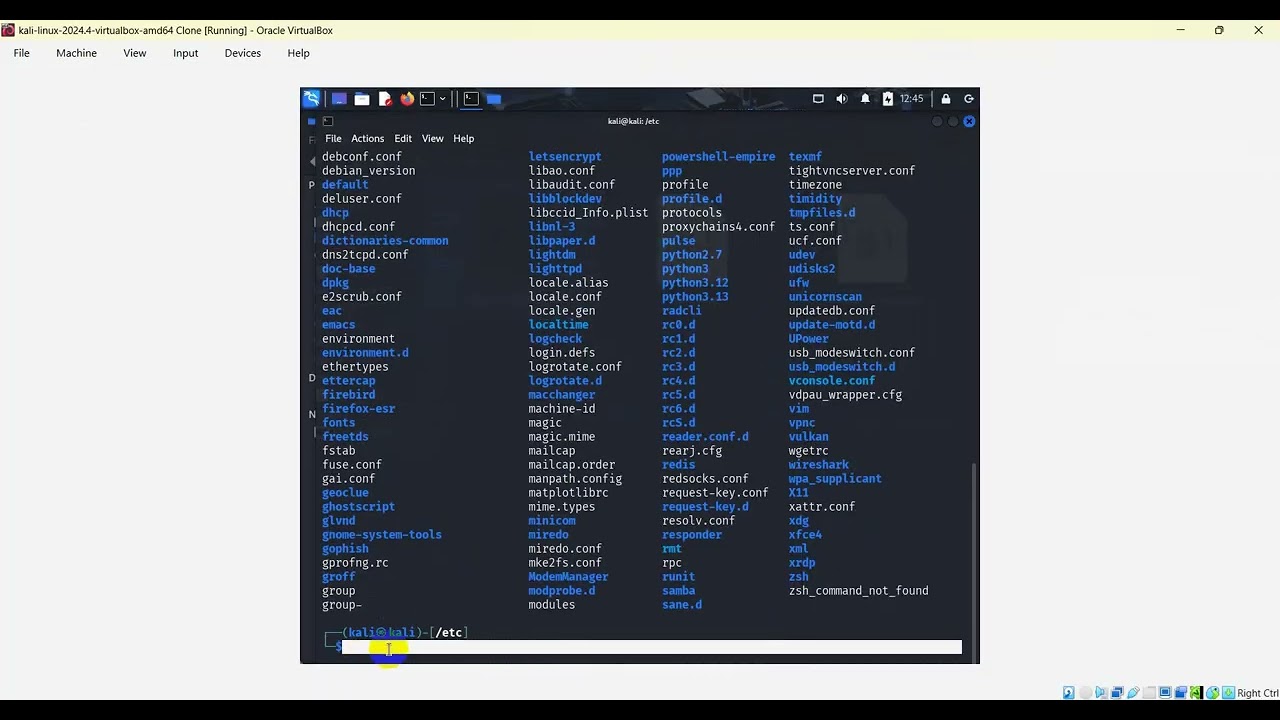Open the terminal Help menu
The image size is (1280, 720).
click(463, 139)
